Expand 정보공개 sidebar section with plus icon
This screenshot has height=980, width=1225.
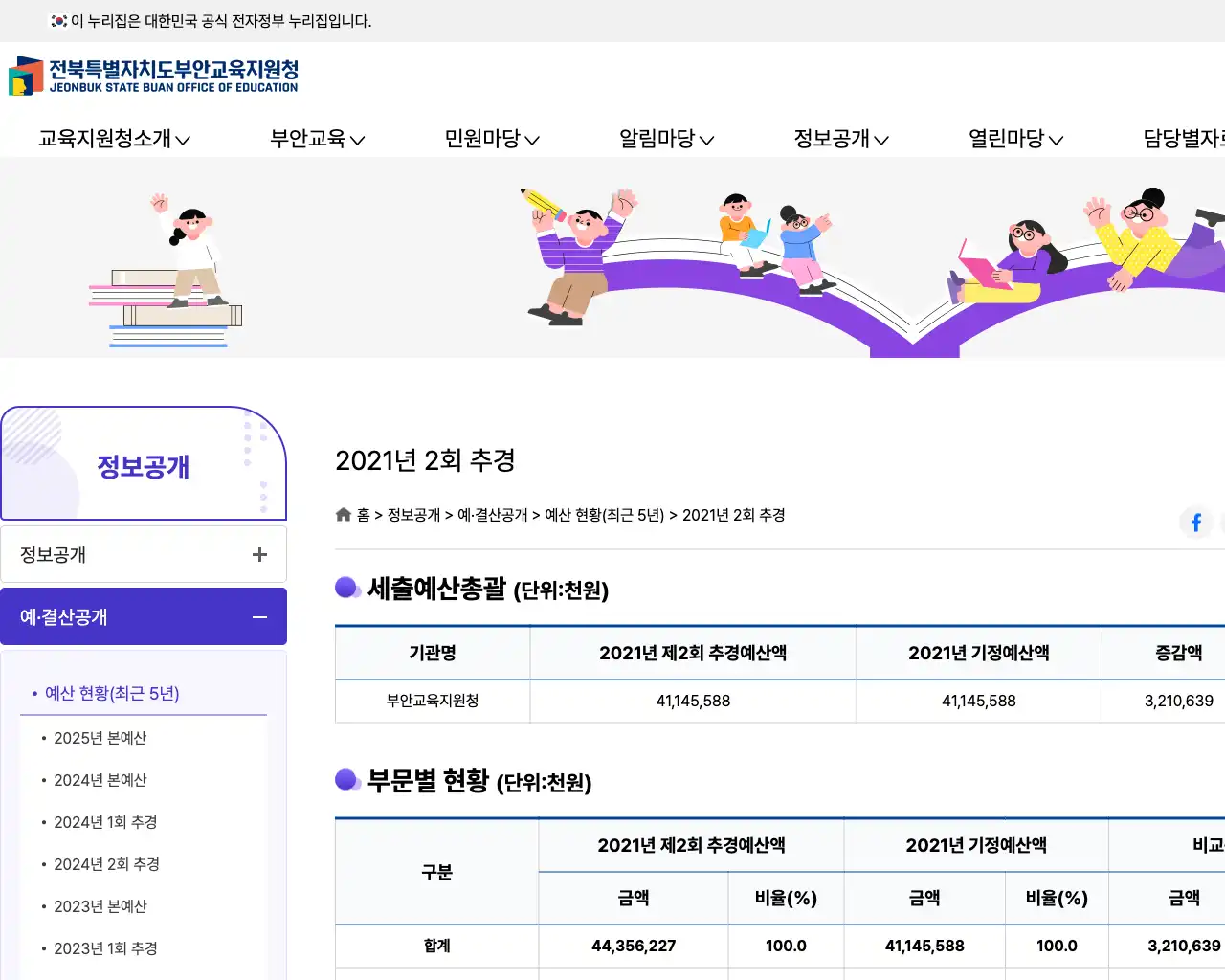[259, 554]
